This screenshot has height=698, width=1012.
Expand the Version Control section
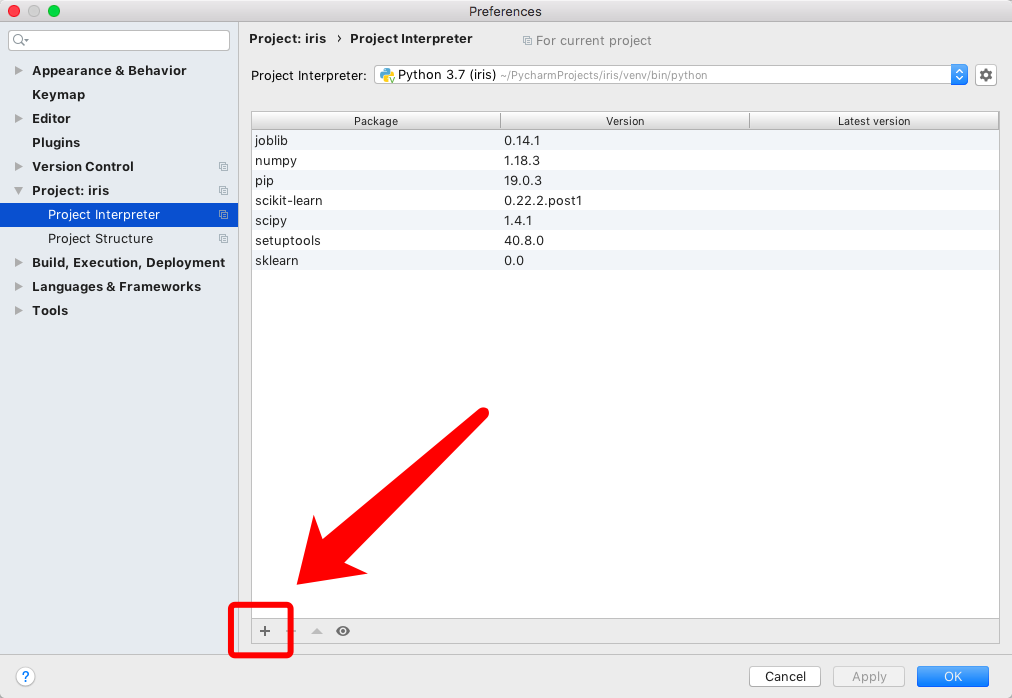pos(18,166)
